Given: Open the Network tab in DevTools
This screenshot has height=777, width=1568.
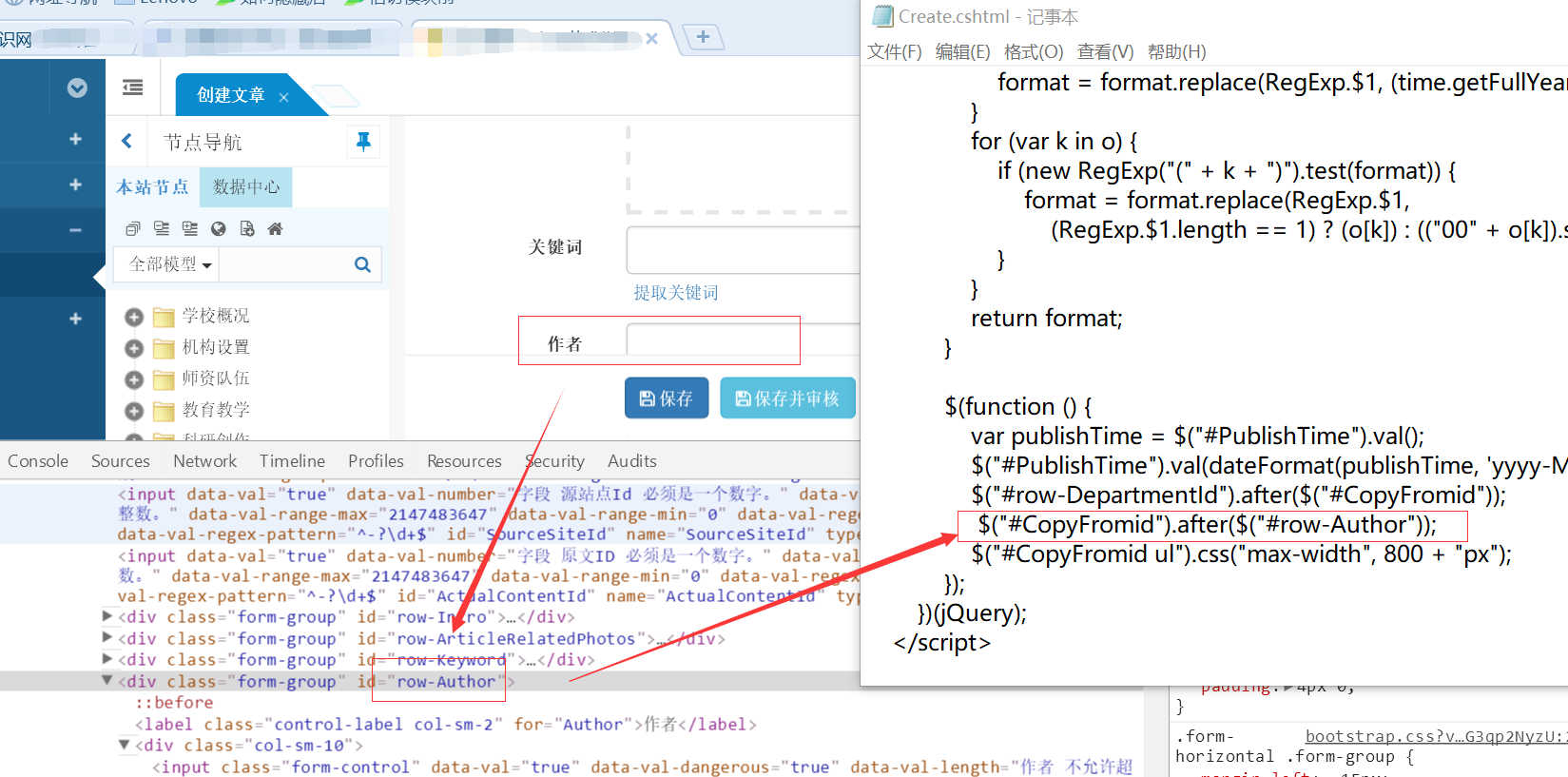Looking at the screenshot, I should [x=204, y=461].
